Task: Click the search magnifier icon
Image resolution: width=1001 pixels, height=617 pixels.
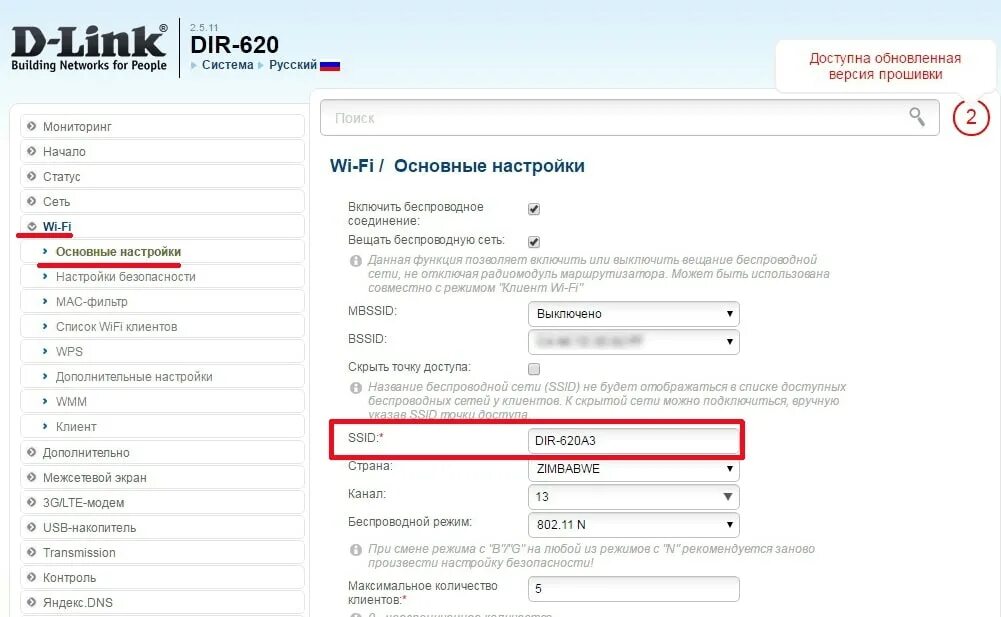Action: [917, 117]
